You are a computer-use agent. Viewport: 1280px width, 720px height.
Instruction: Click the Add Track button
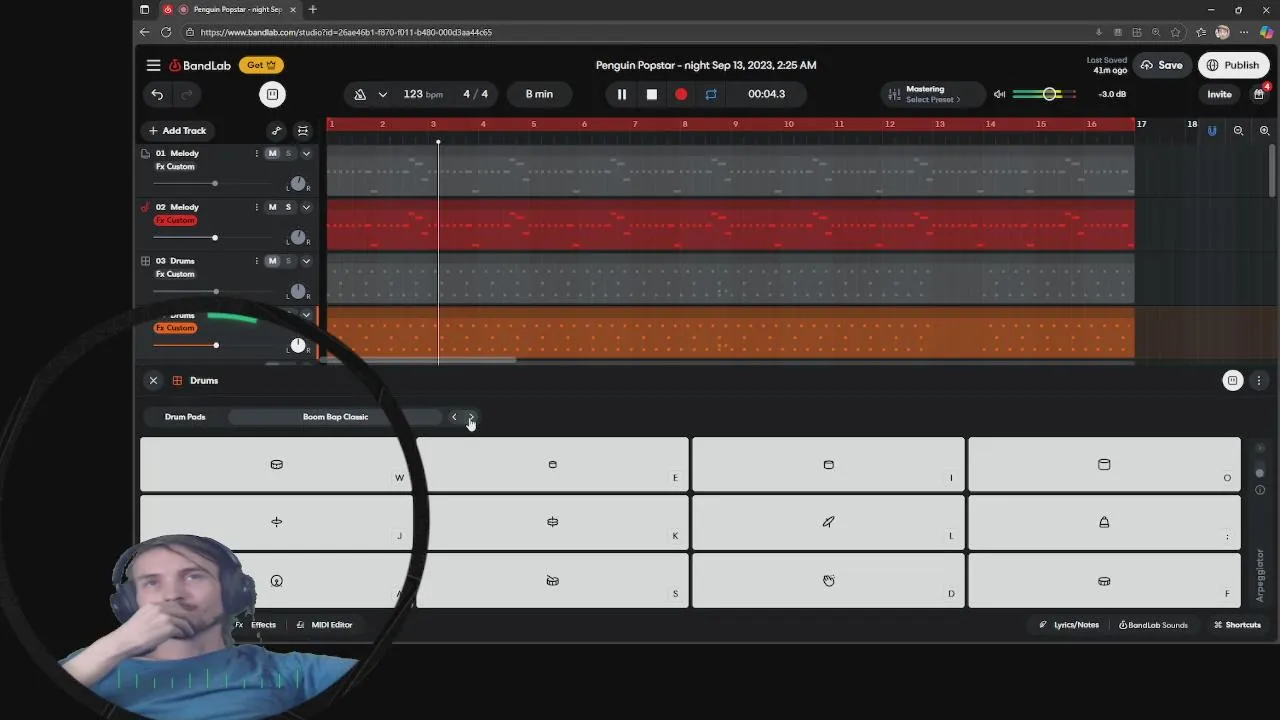pos(177,130)
